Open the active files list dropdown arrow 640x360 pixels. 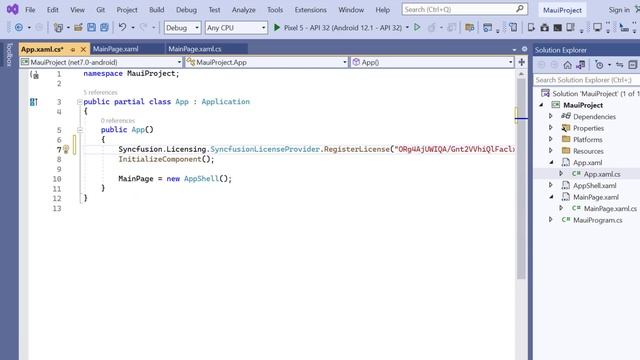click(x=514, y=49)
